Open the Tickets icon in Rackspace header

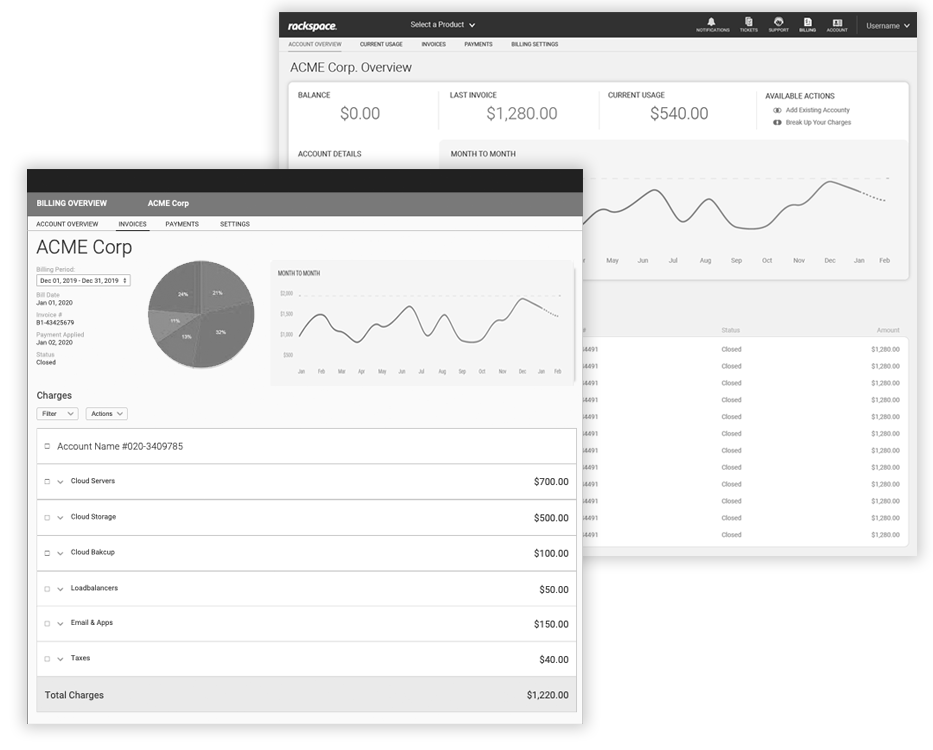tap(749, 22)
